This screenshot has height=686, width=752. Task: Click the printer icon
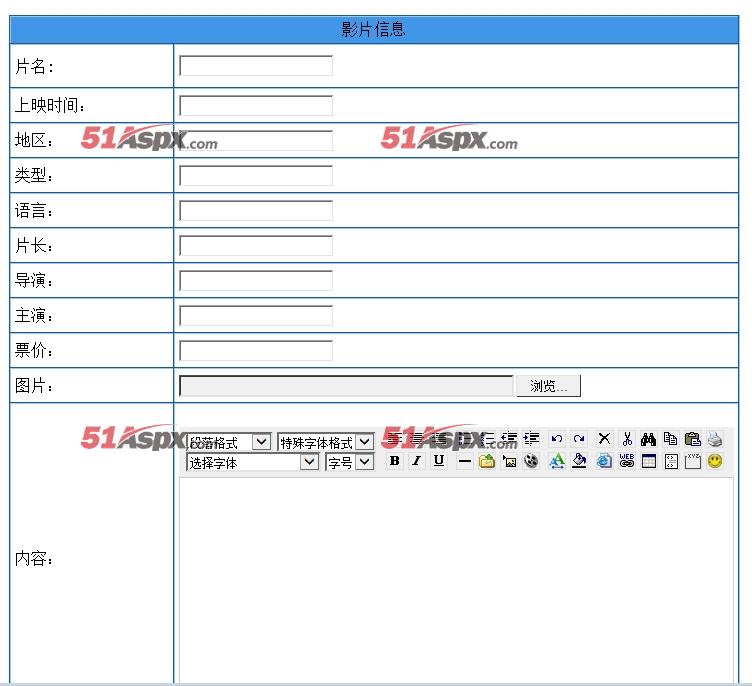tap(715, 439)
